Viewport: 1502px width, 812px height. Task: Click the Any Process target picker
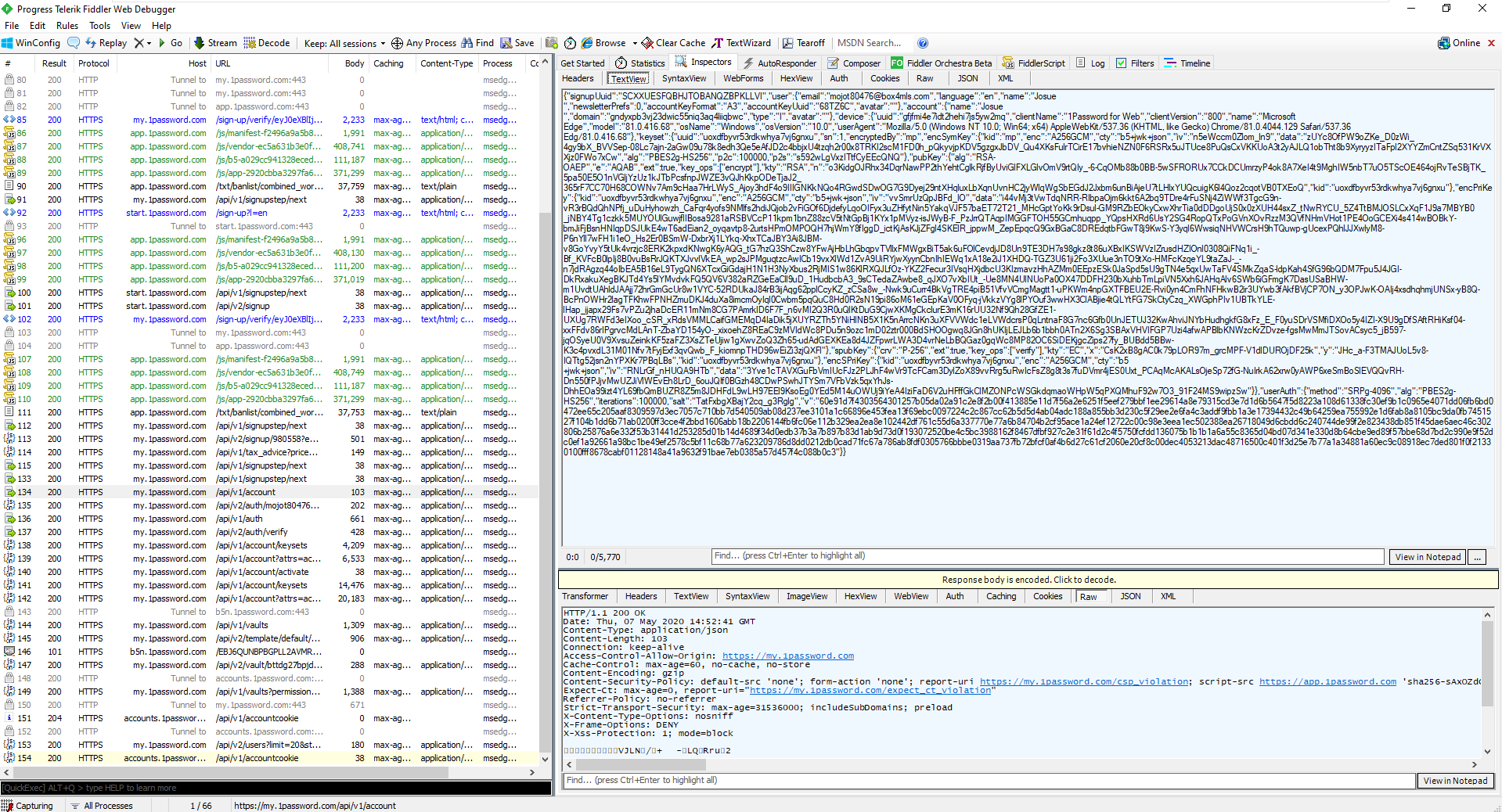point(423,43)
